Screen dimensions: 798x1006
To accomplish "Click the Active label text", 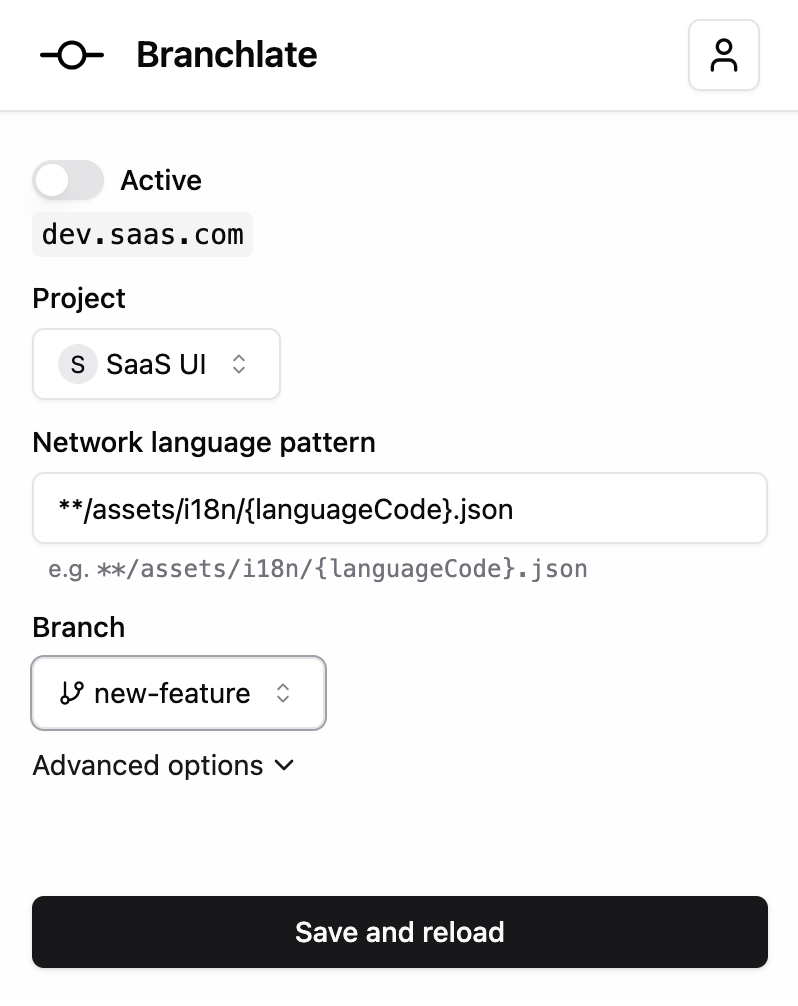I will point(161,180).
